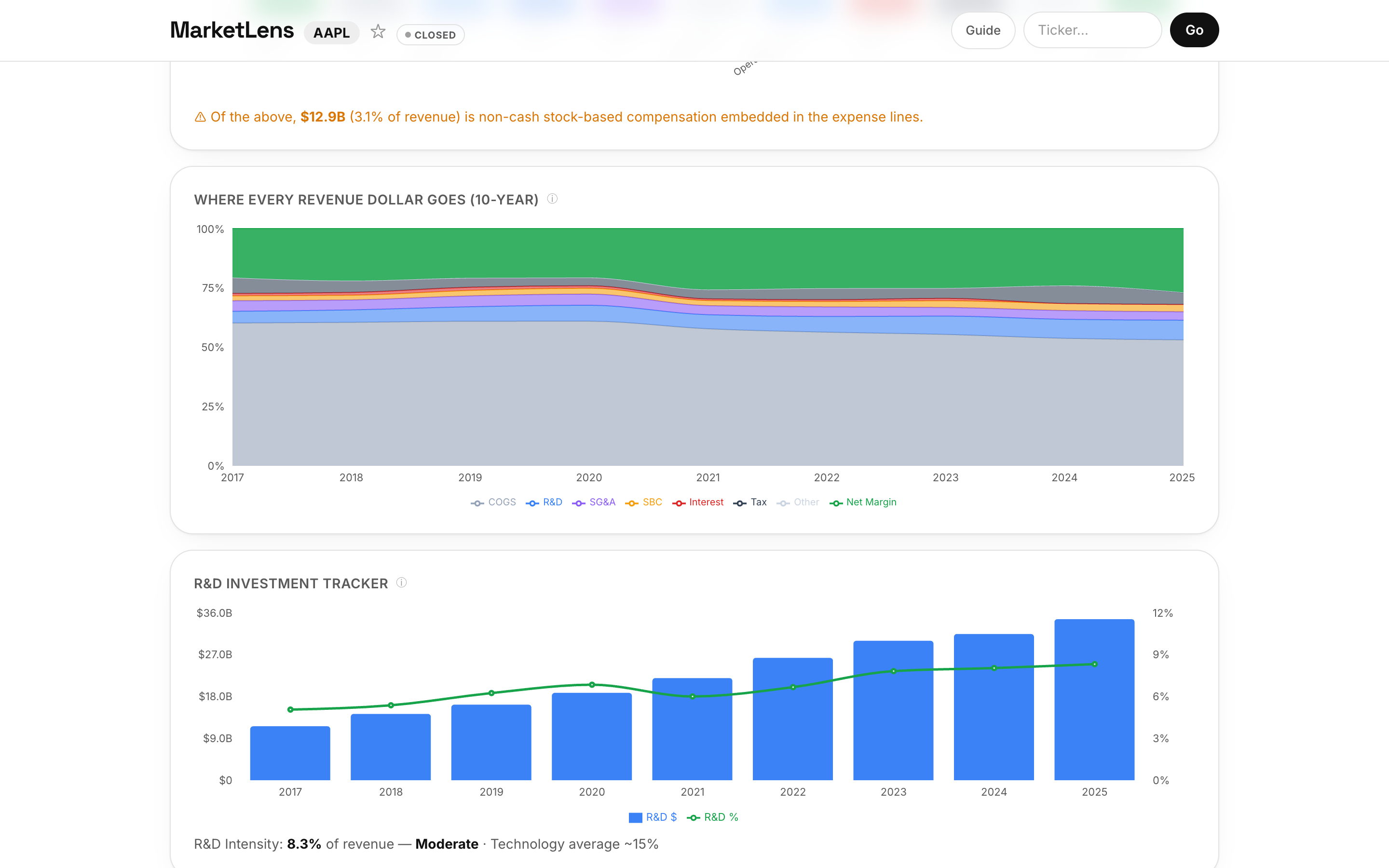This screenshot has height=868, width=1389.
Task: Click the $12.9B figure in SBC note
Action: click(x=323, y=117)
